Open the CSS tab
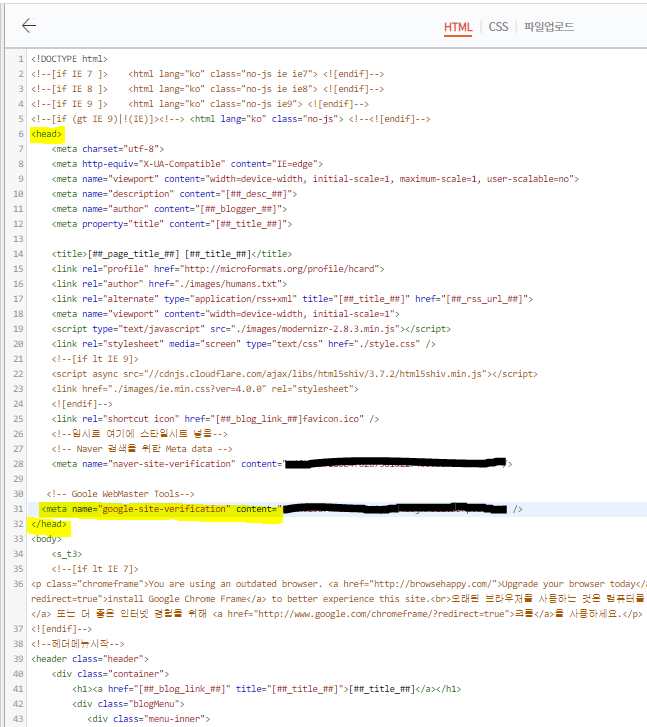 498,27
